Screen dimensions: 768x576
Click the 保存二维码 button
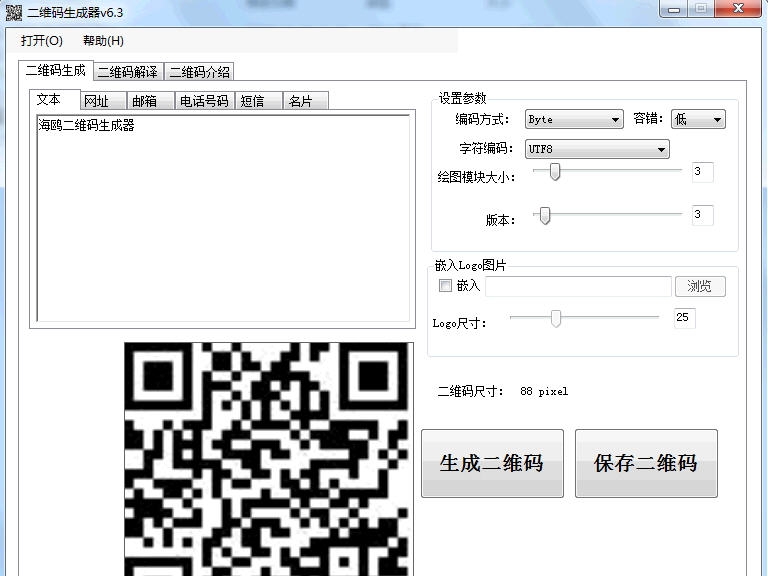click(x=646, y=463)
